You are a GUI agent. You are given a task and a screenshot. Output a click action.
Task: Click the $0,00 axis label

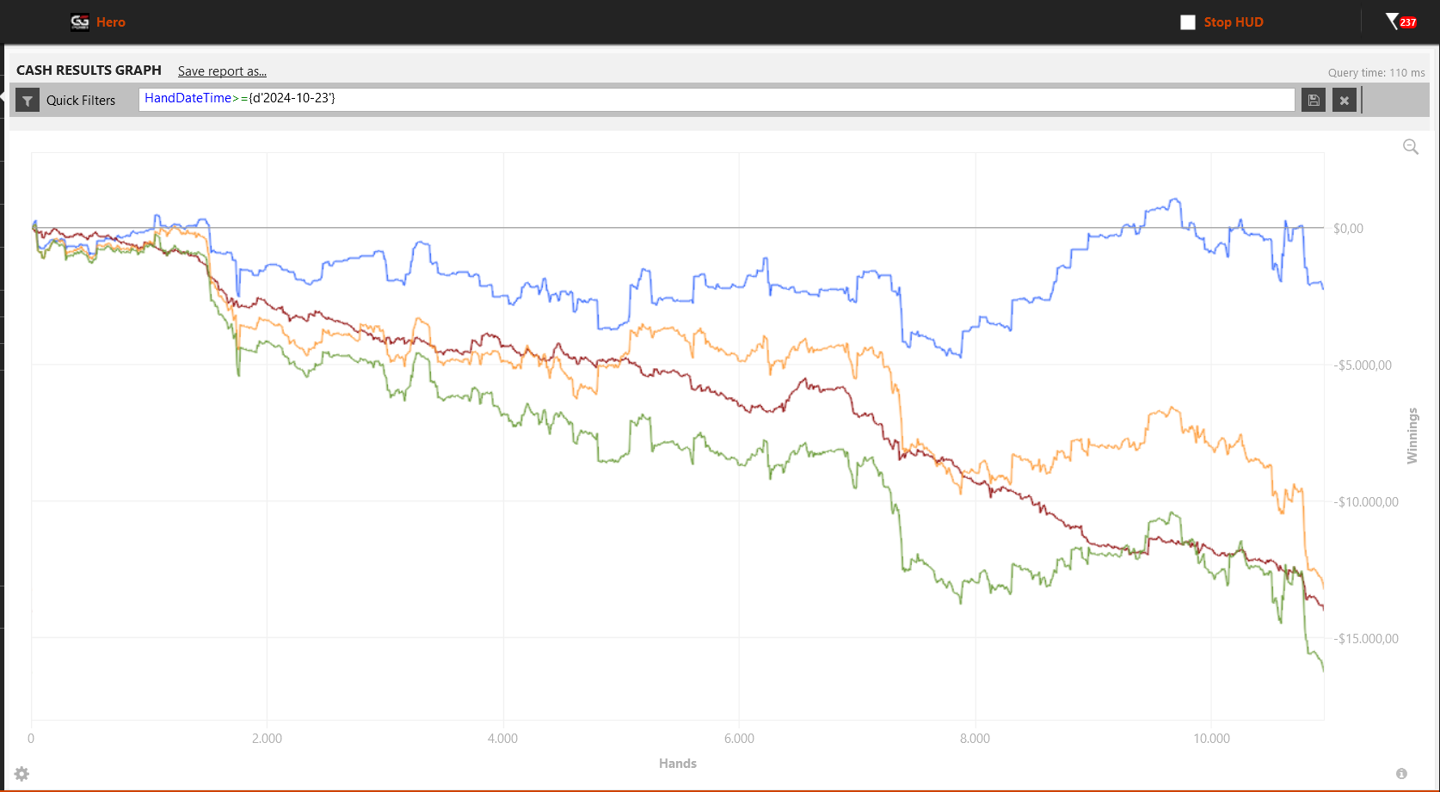(1348, 229)
